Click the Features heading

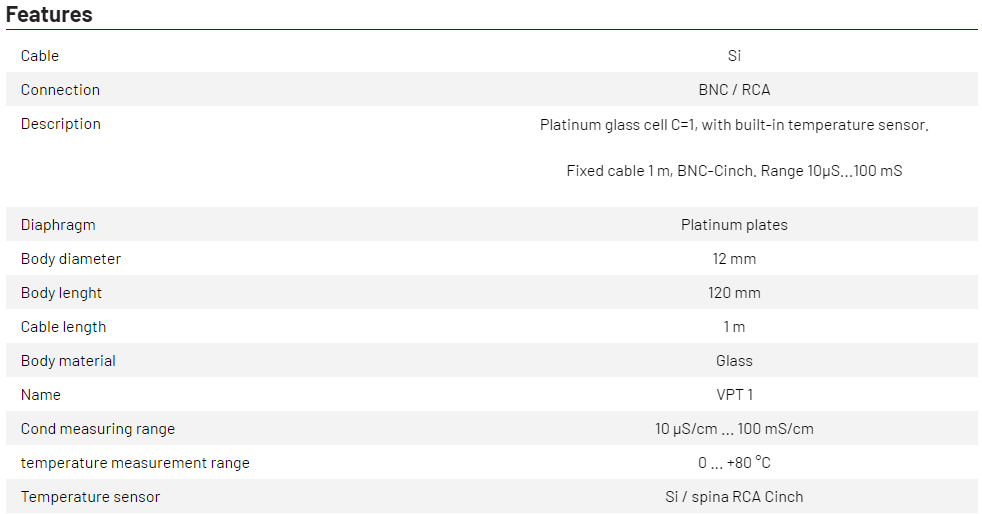point(49,15)
